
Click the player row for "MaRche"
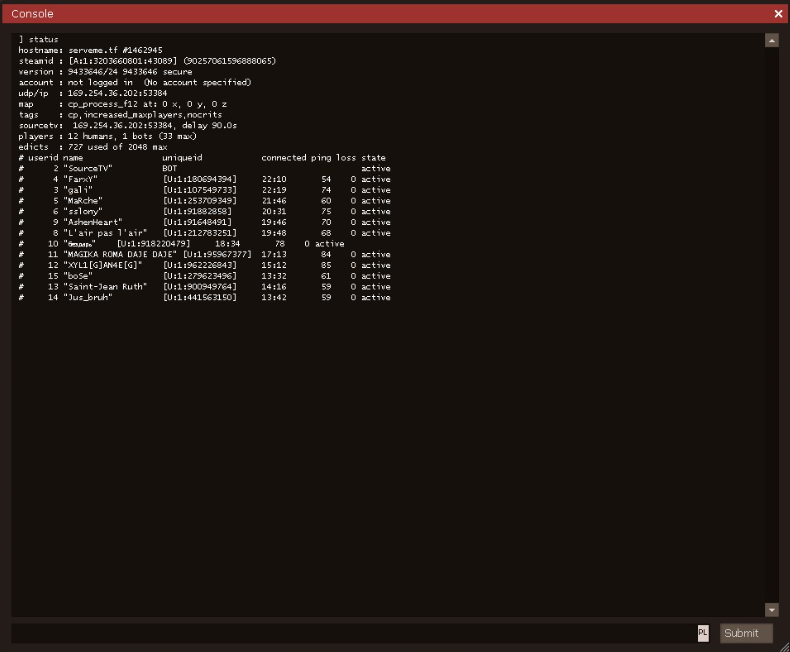(x=200, y=201)
